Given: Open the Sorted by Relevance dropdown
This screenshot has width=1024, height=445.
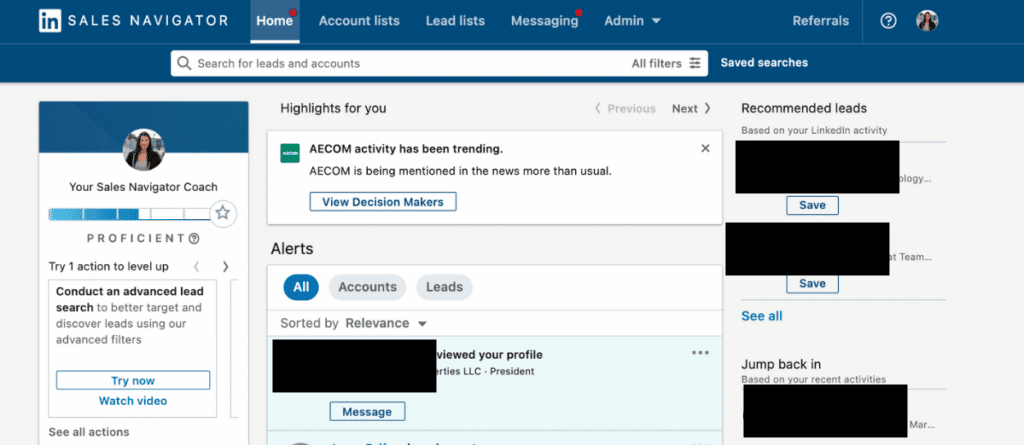Looking at the screenshot, I should [x=386, y=323].
